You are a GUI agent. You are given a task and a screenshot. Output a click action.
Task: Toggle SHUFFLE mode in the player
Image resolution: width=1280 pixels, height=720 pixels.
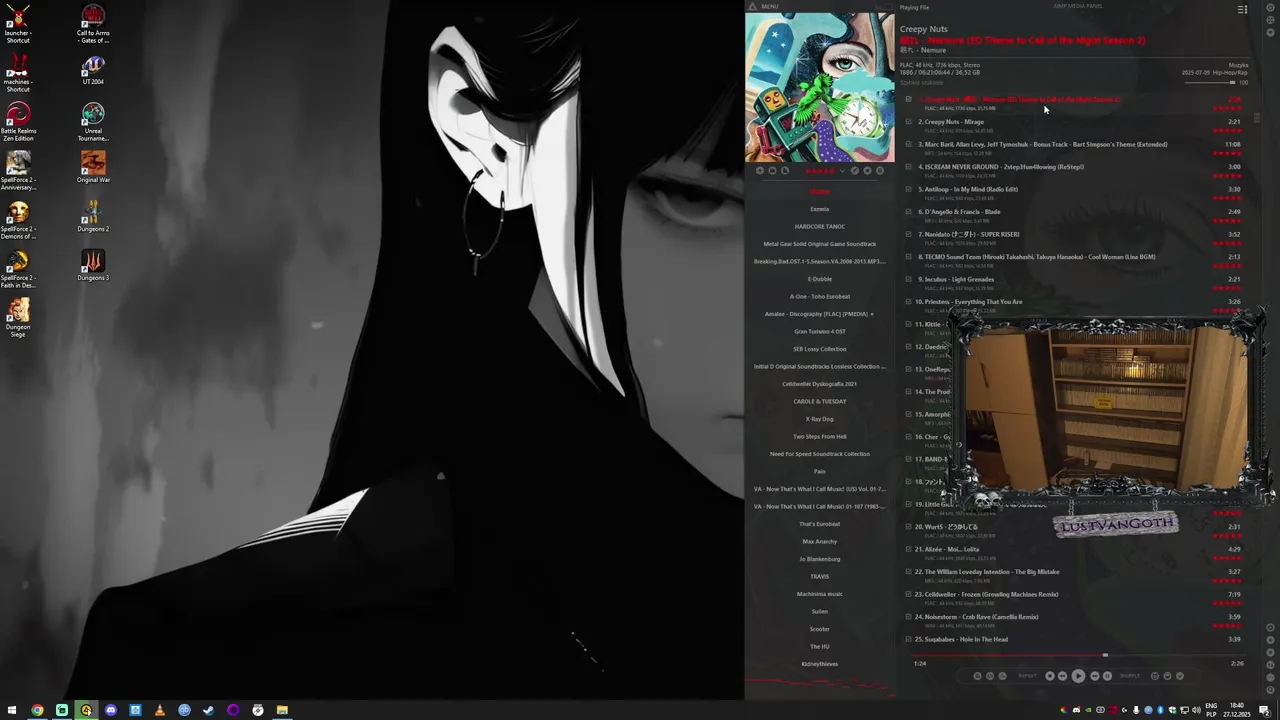coord(1130,676)
